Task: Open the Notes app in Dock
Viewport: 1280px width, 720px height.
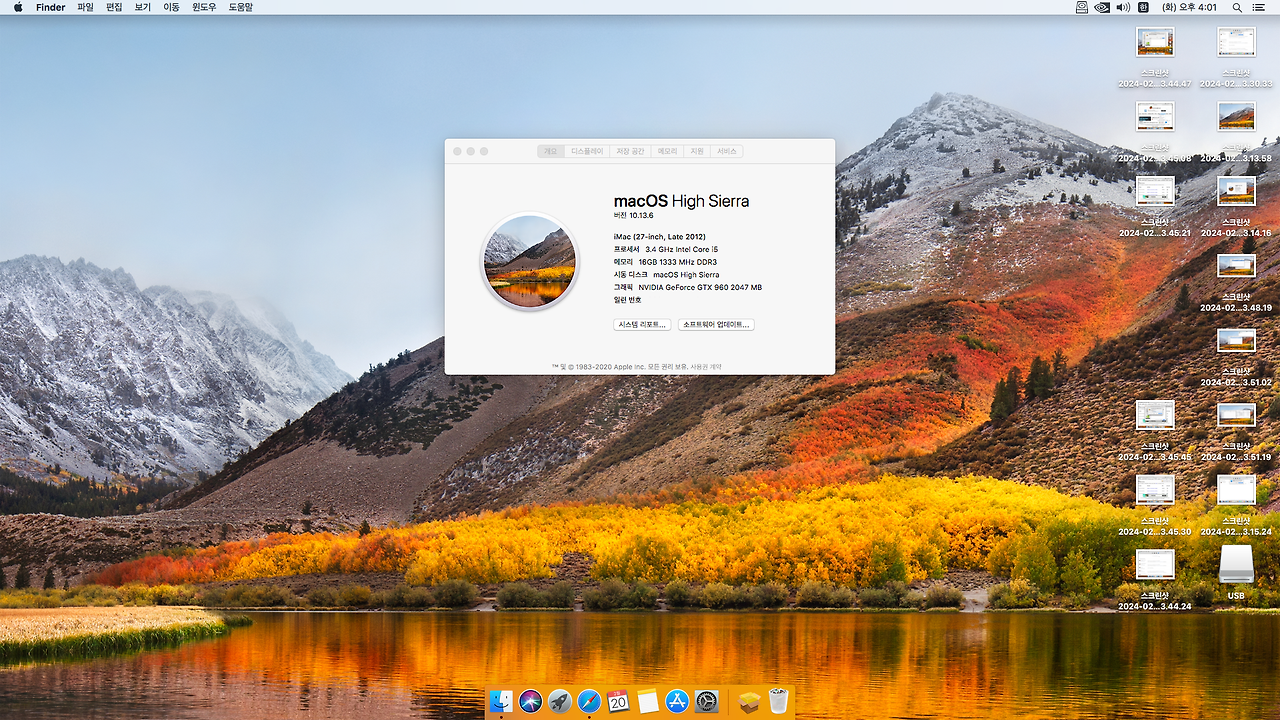Action: 648,701
